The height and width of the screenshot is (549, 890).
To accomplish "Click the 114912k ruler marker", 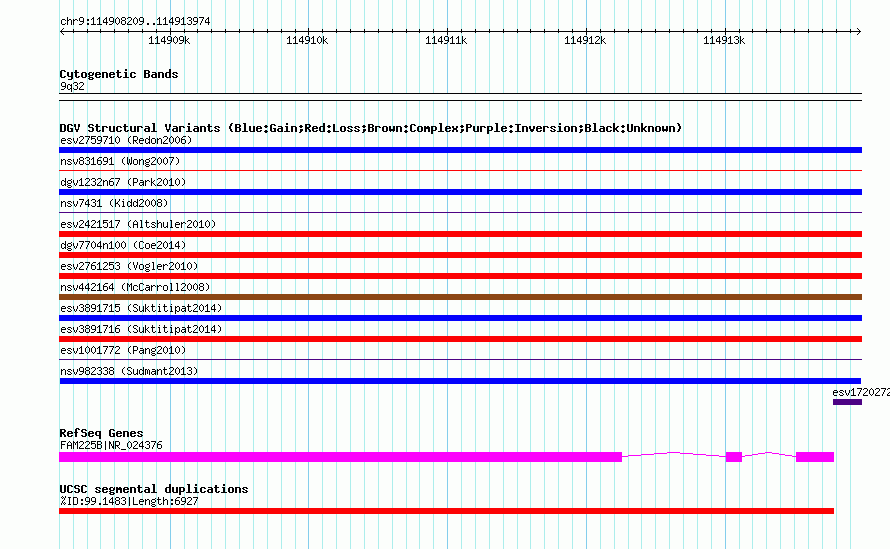I will pyautogui.click(x=585, y=40).
